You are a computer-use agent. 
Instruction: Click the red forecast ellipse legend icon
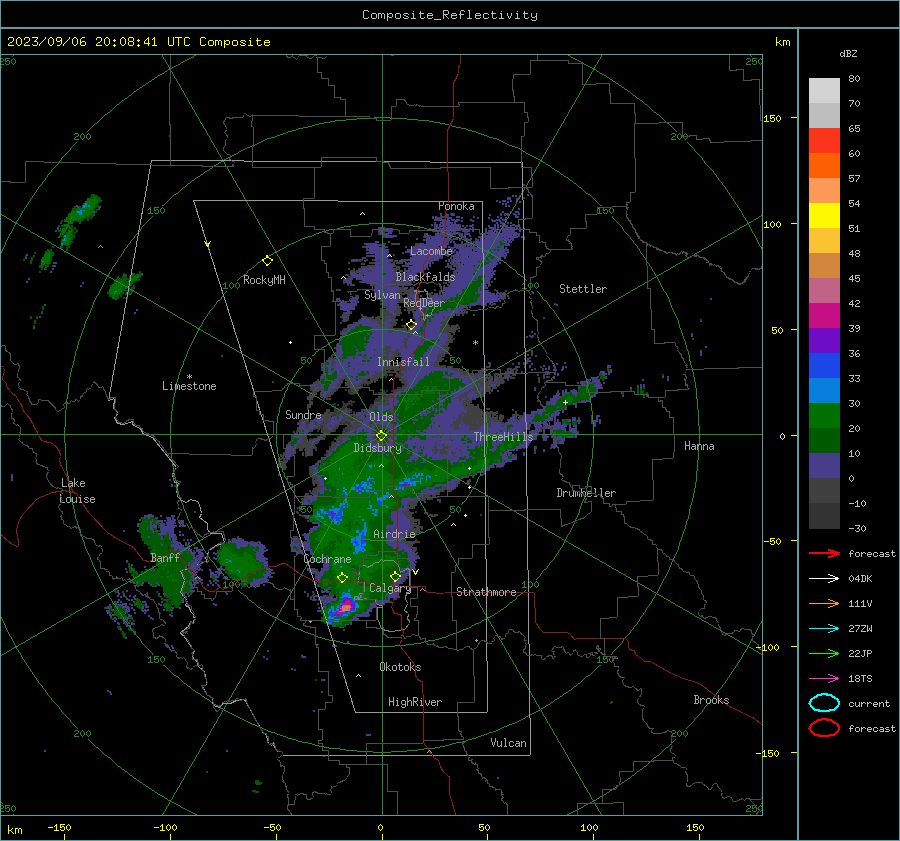pos(824,728)
